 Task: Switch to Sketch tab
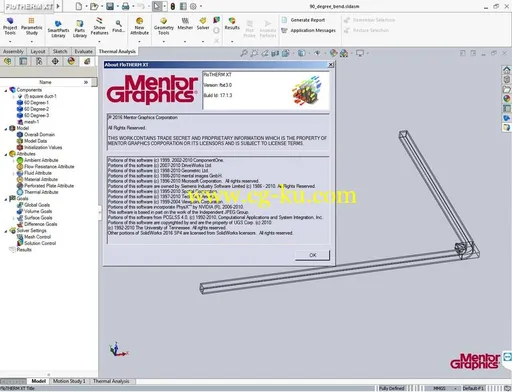click(x=60, y=51)
